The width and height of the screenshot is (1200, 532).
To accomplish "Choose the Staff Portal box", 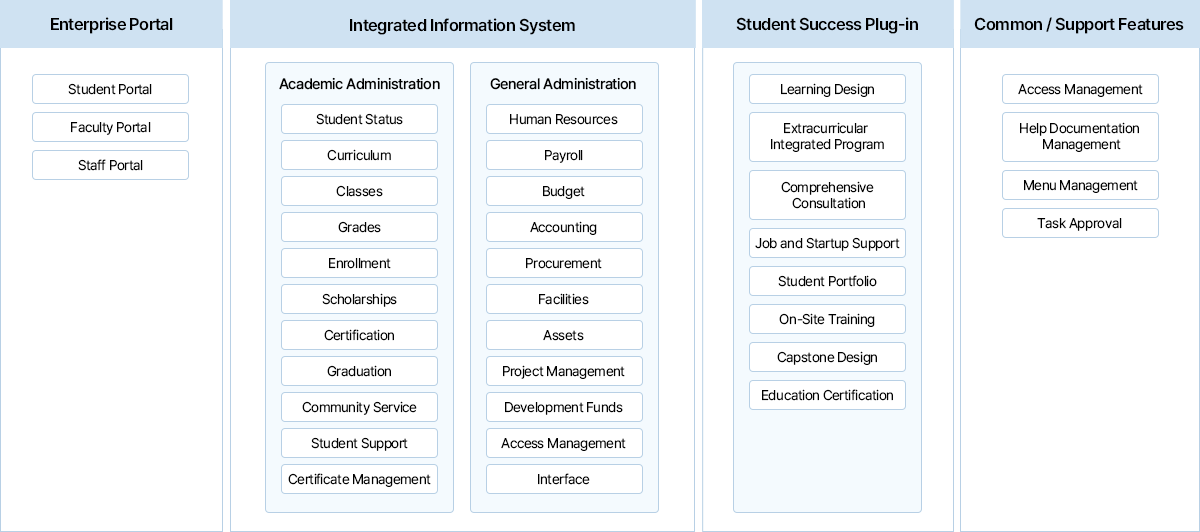I will click(x=110, y=165).
